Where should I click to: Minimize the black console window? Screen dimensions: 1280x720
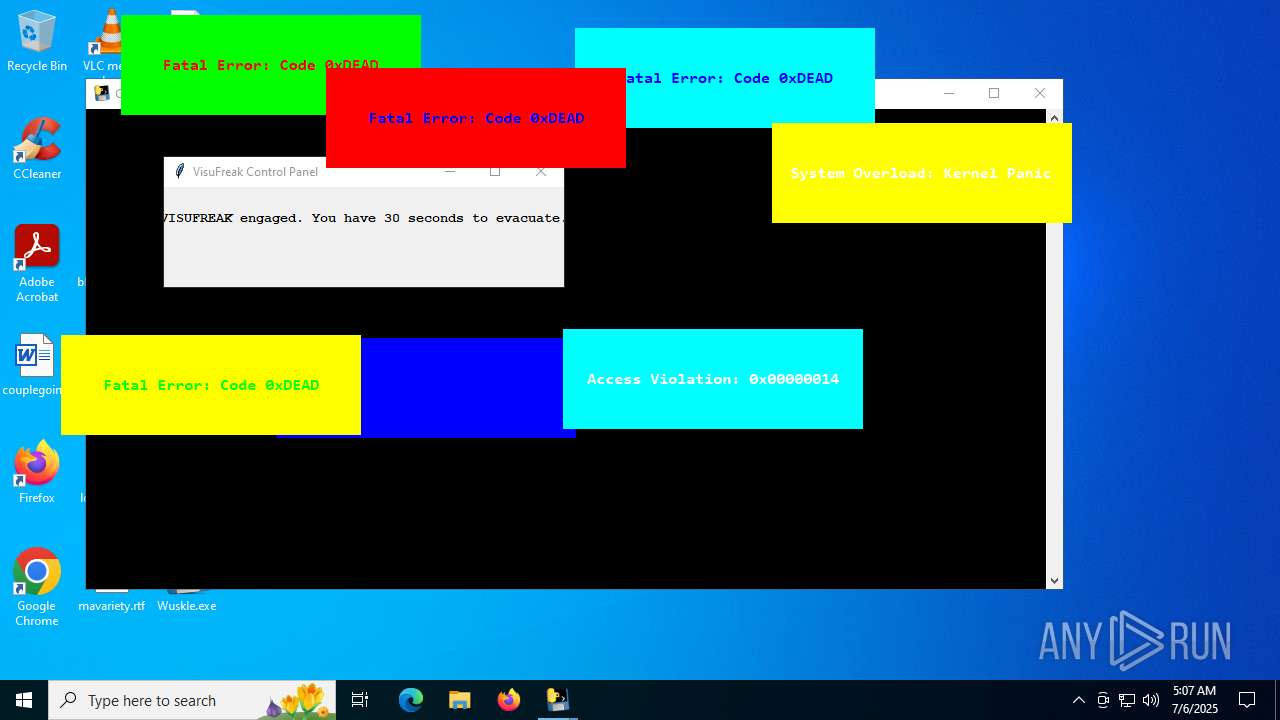[949, 94]
